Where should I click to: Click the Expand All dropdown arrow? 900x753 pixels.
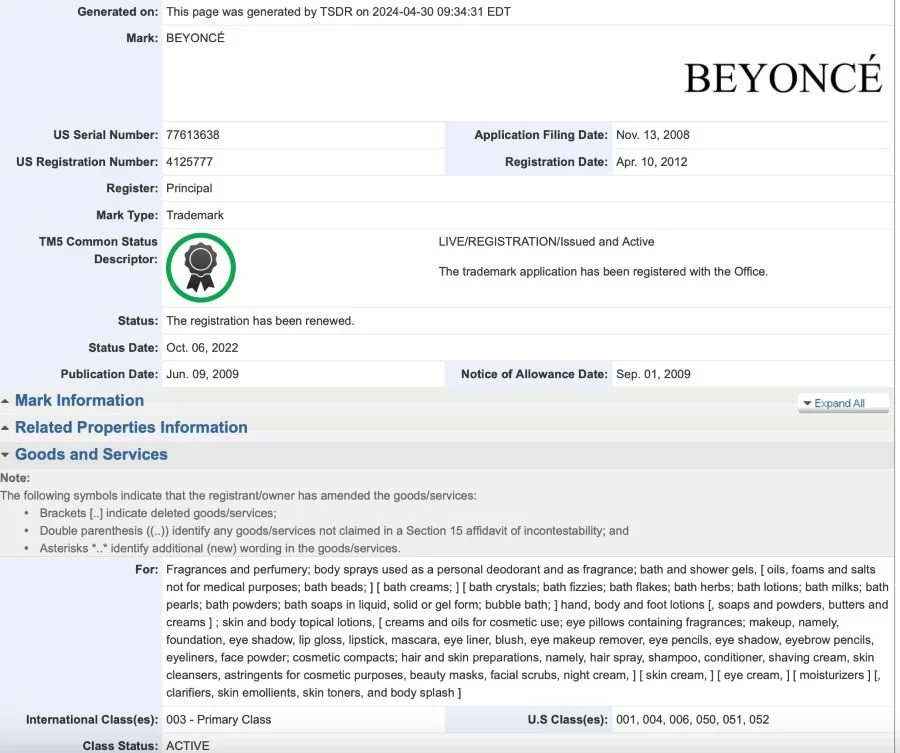tap(806, 402)
